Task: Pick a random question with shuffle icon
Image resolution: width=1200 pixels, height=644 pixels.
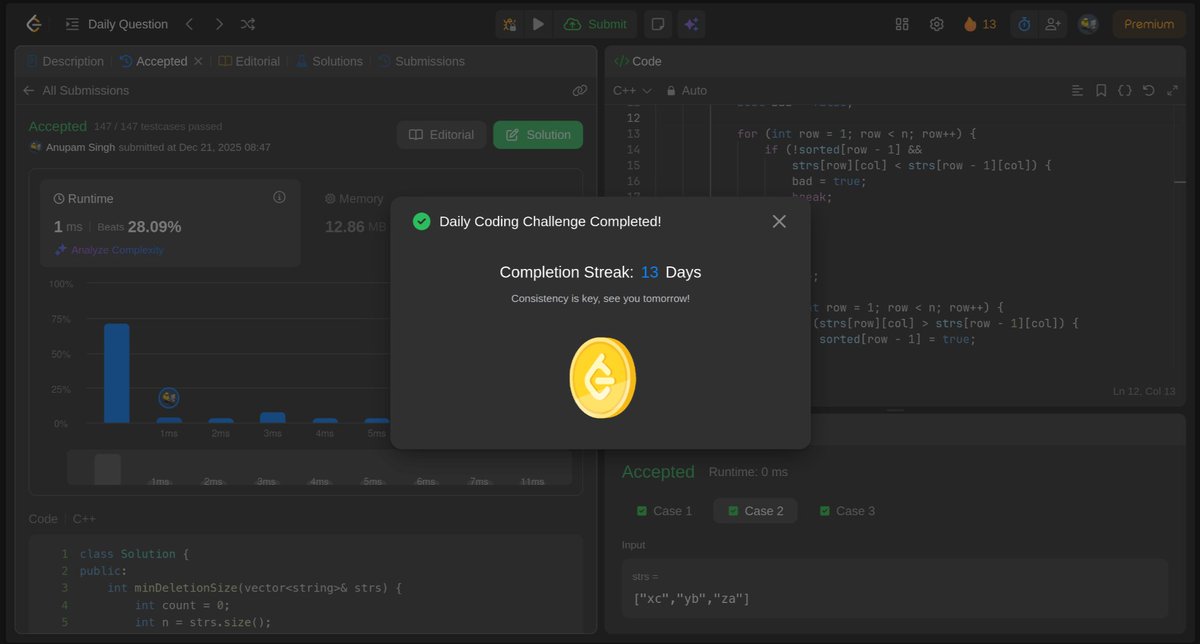Action: [248, 24]
